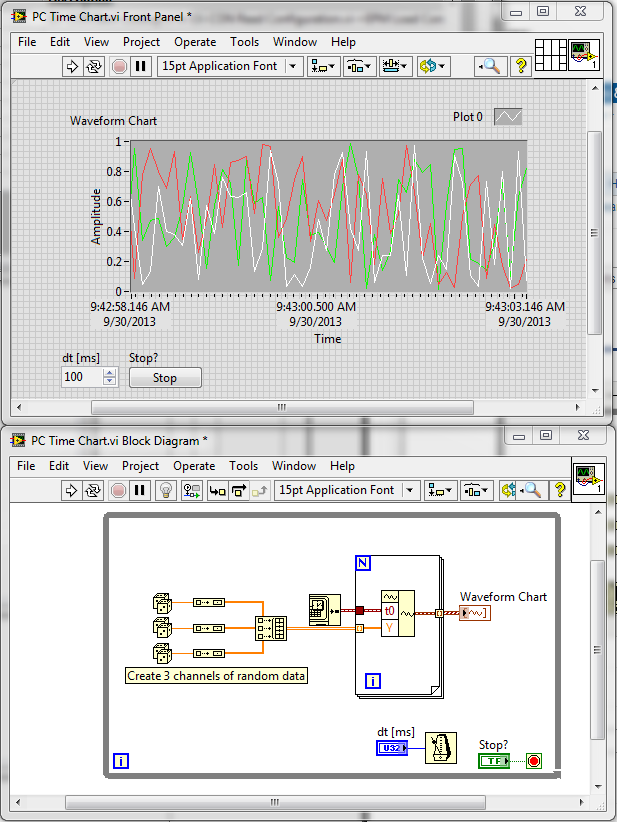Click the Stop button on Front Panel
Image resolution: width=617 pixels, height=822 pixels.
pos(165,378)
